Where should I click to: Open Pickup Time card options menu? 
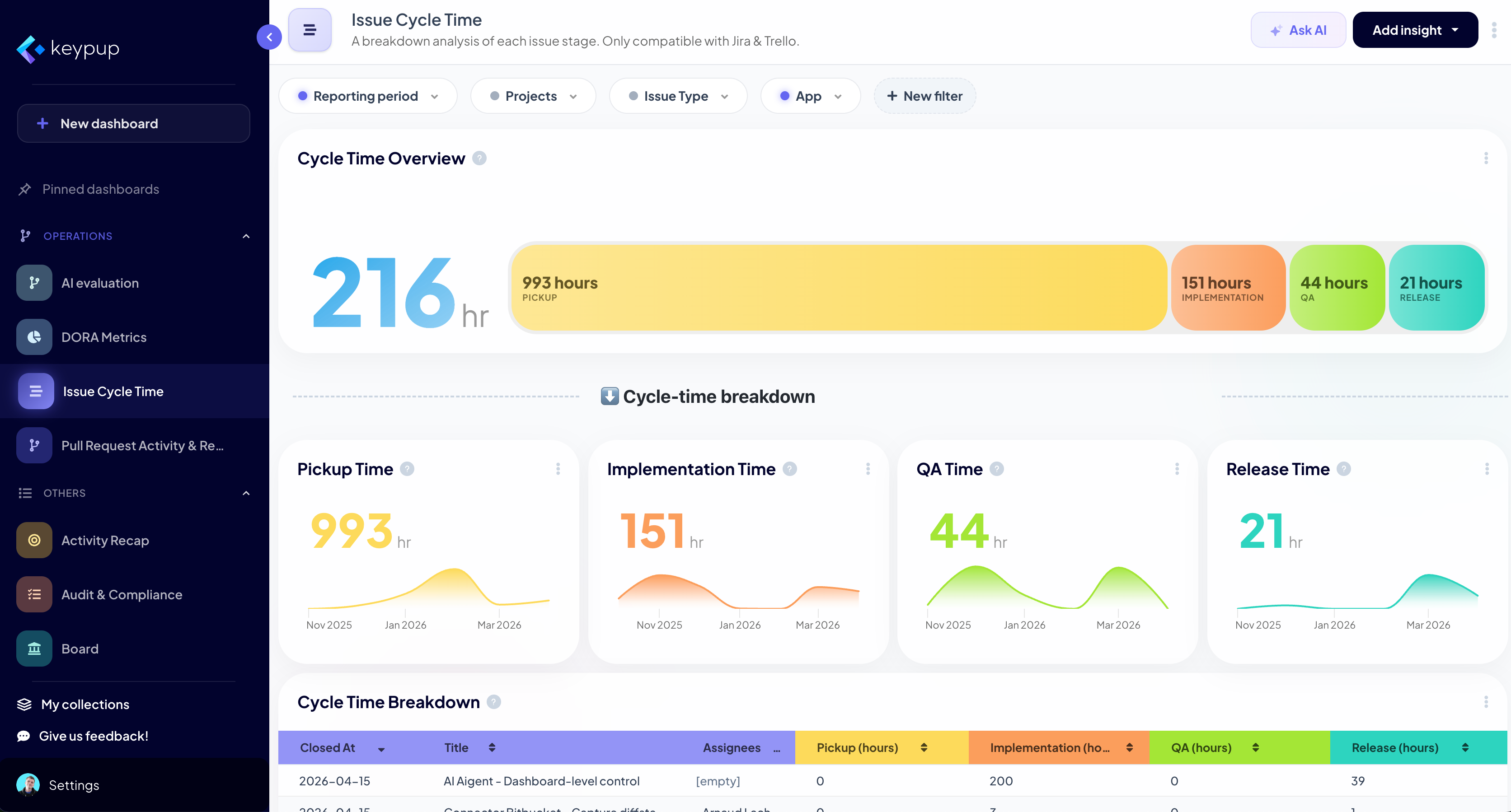click(x=558, y=469)
